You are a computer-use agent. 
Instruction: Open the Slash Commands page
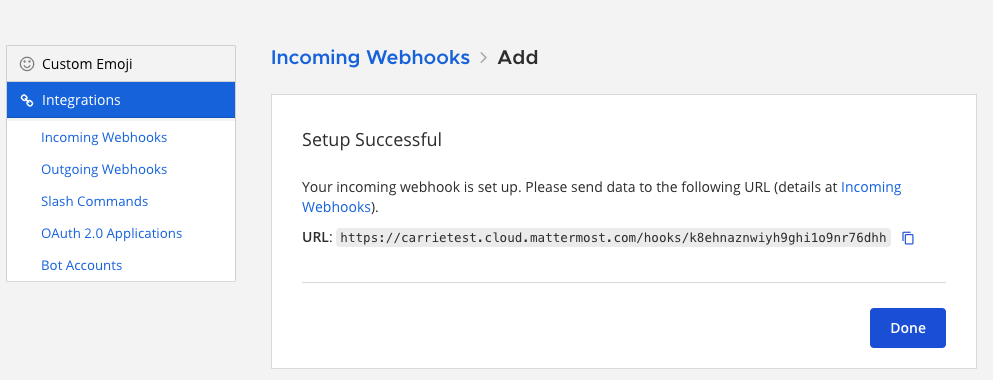click(x=94, y=201)
